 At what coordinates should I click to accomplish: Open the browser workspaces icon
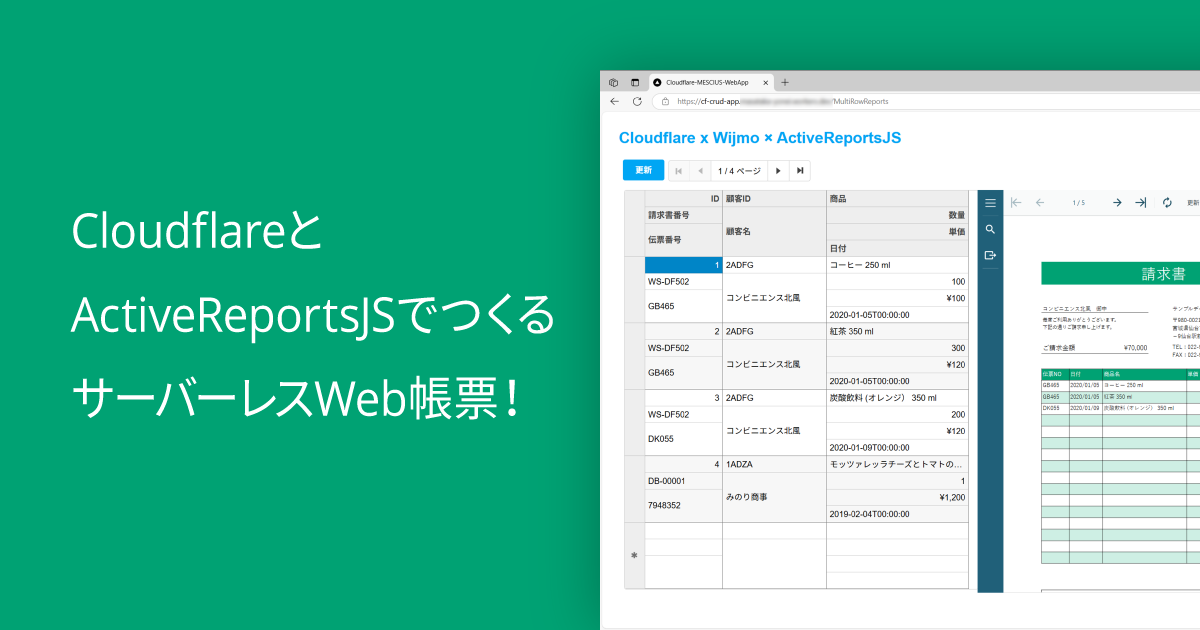[613, 82]
